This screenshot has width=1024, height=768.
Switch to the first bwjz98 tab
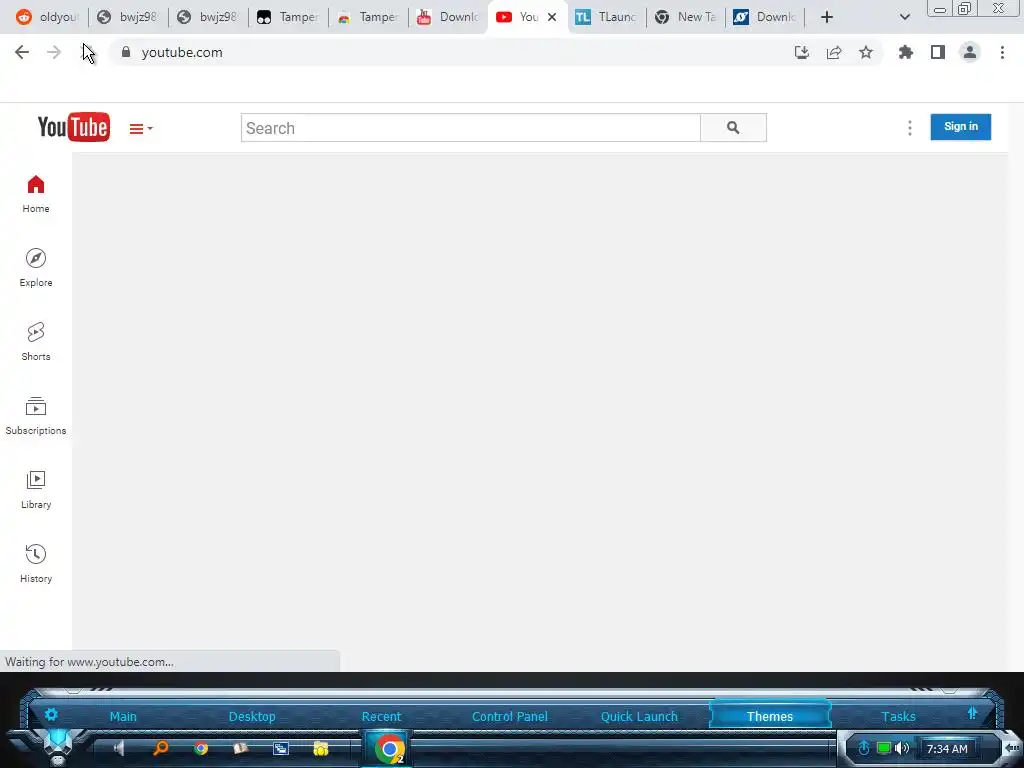point(127,17)
